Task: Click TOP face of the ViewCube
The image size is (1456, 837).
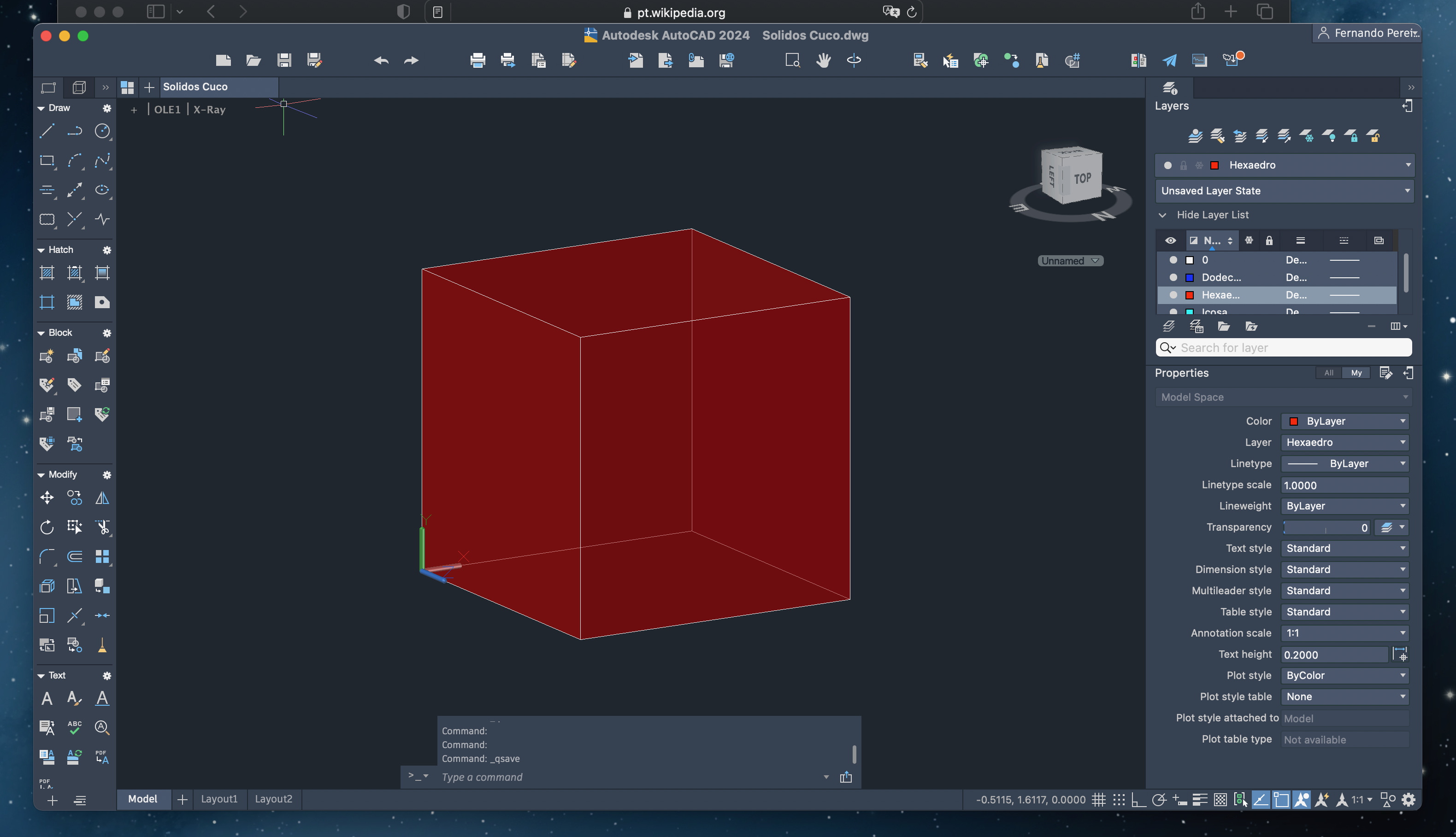Action: pyautogui.click(x=1082, y=179)
